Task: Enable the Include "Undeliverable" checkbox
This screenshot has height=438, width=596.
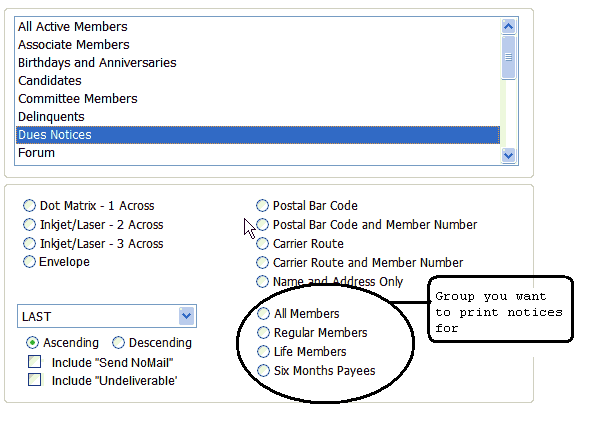Action: click(x=35, y=380)
